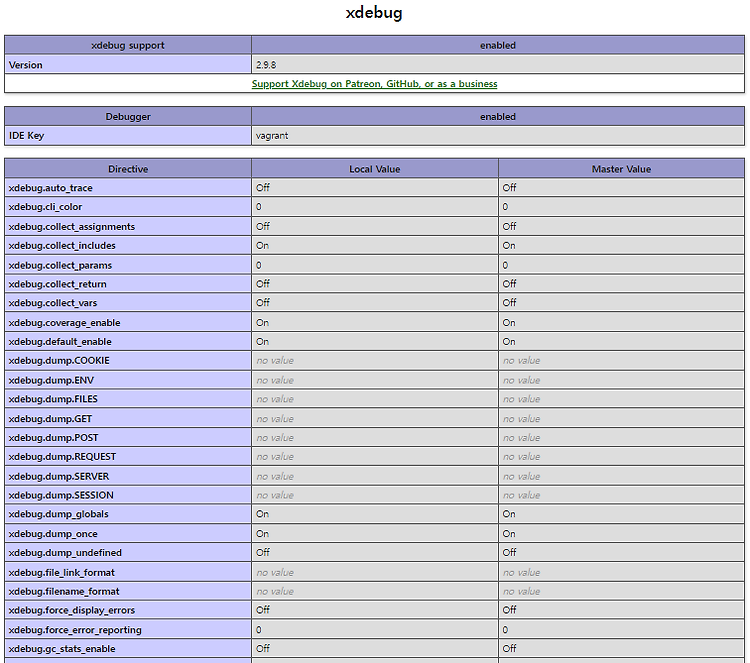Select the xdebug.dump_once directive name
Image resolution: width=750 pixels, height=663 pixels.
point(53,534)
